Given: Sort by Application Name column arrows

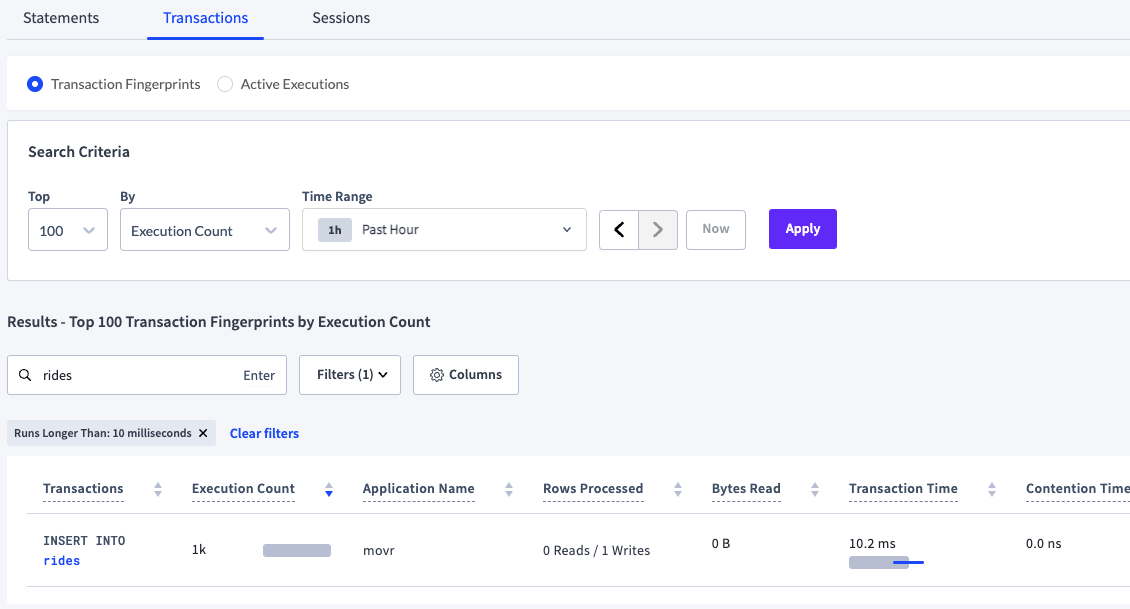Looking at the screenshot, I should pos(509,490).
